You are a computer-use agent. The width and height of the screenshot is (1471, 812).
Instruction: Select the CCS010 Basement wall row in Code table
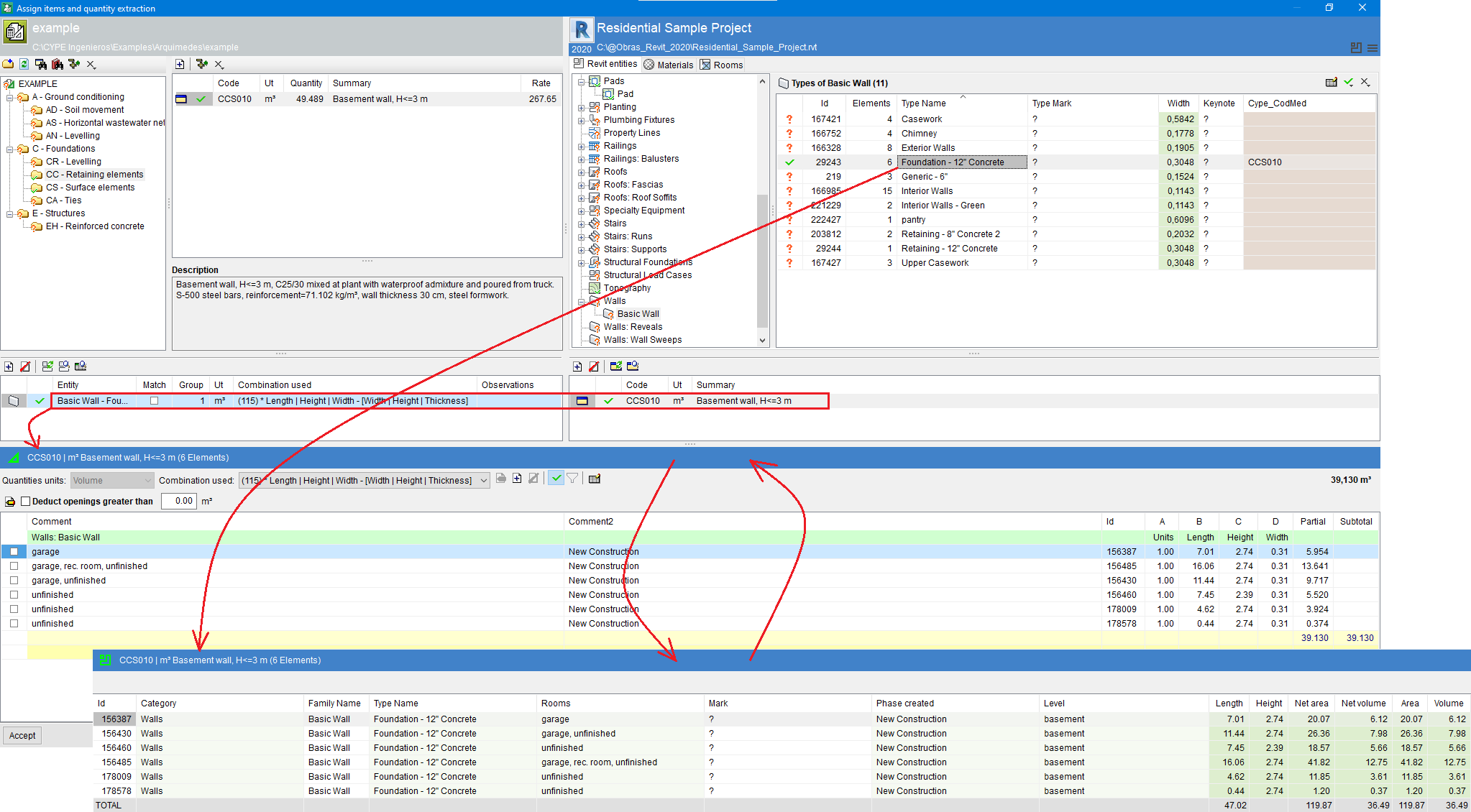point(367,99)
